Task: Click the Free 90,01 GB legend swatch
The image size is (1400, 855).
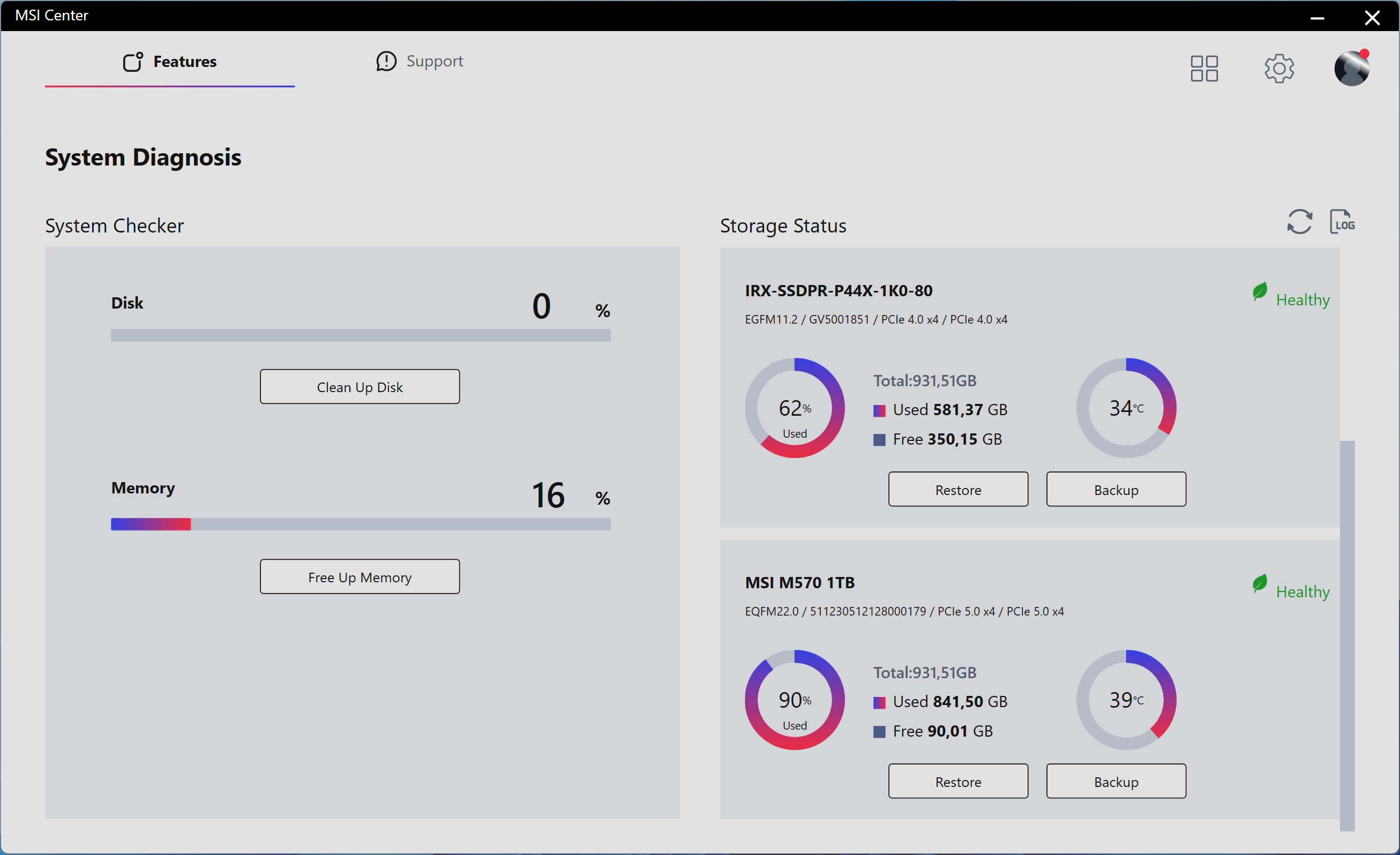Action: click(x=879, y=732)
